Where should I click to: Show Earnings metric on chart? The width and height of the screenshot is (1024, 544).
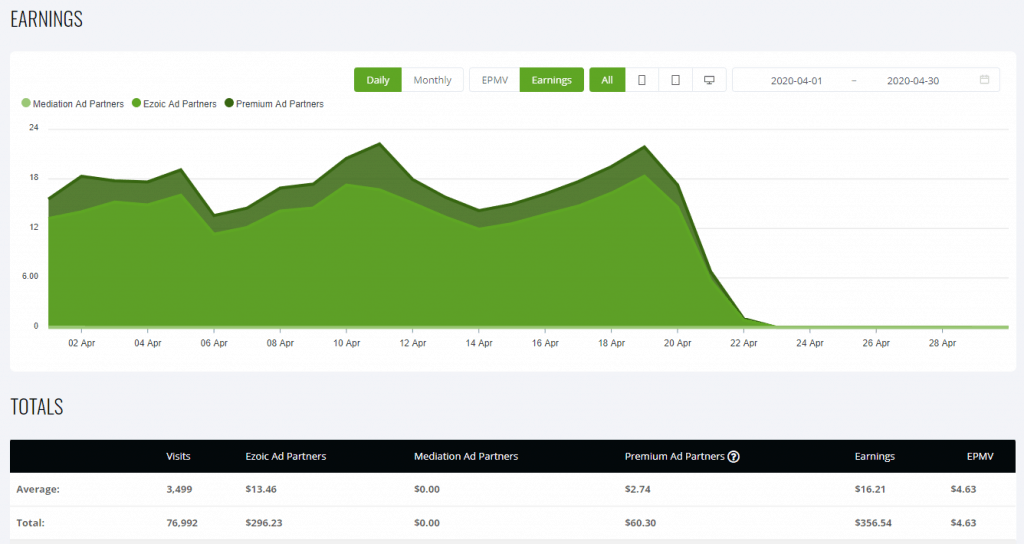tap(551, 80)
